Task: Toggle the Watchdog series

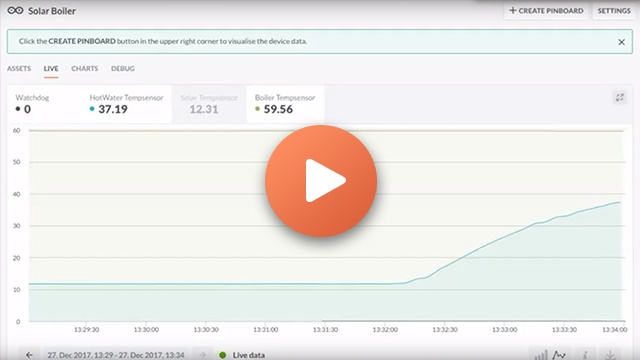Action: 44,104
